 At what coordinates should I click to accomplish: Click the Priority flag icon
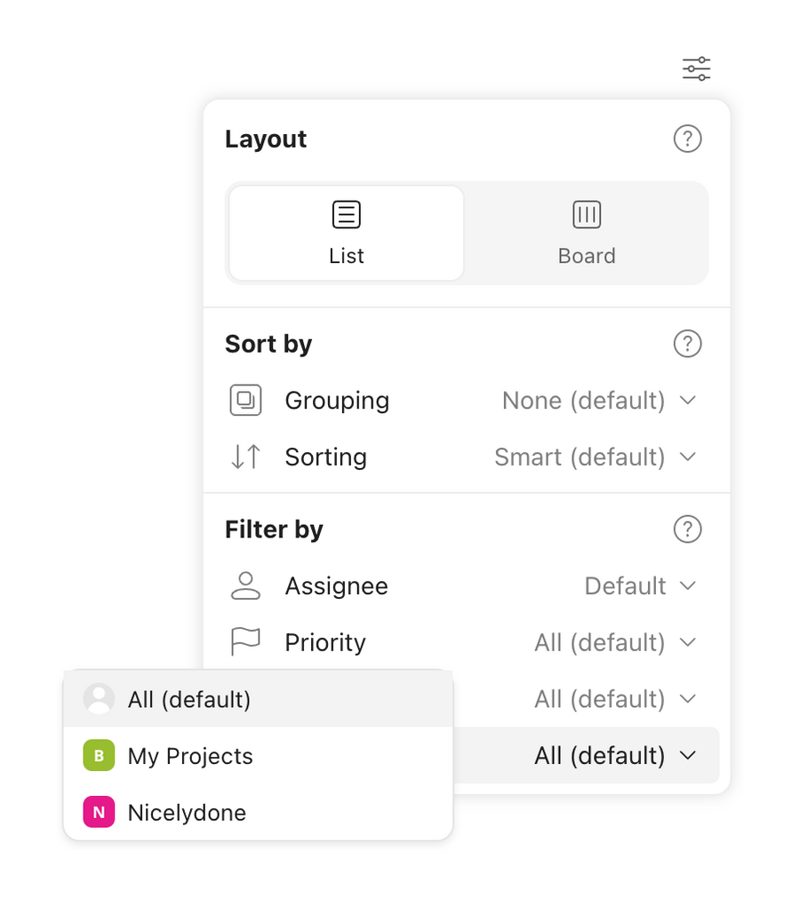pyautogui.click(x=245, y=643)
